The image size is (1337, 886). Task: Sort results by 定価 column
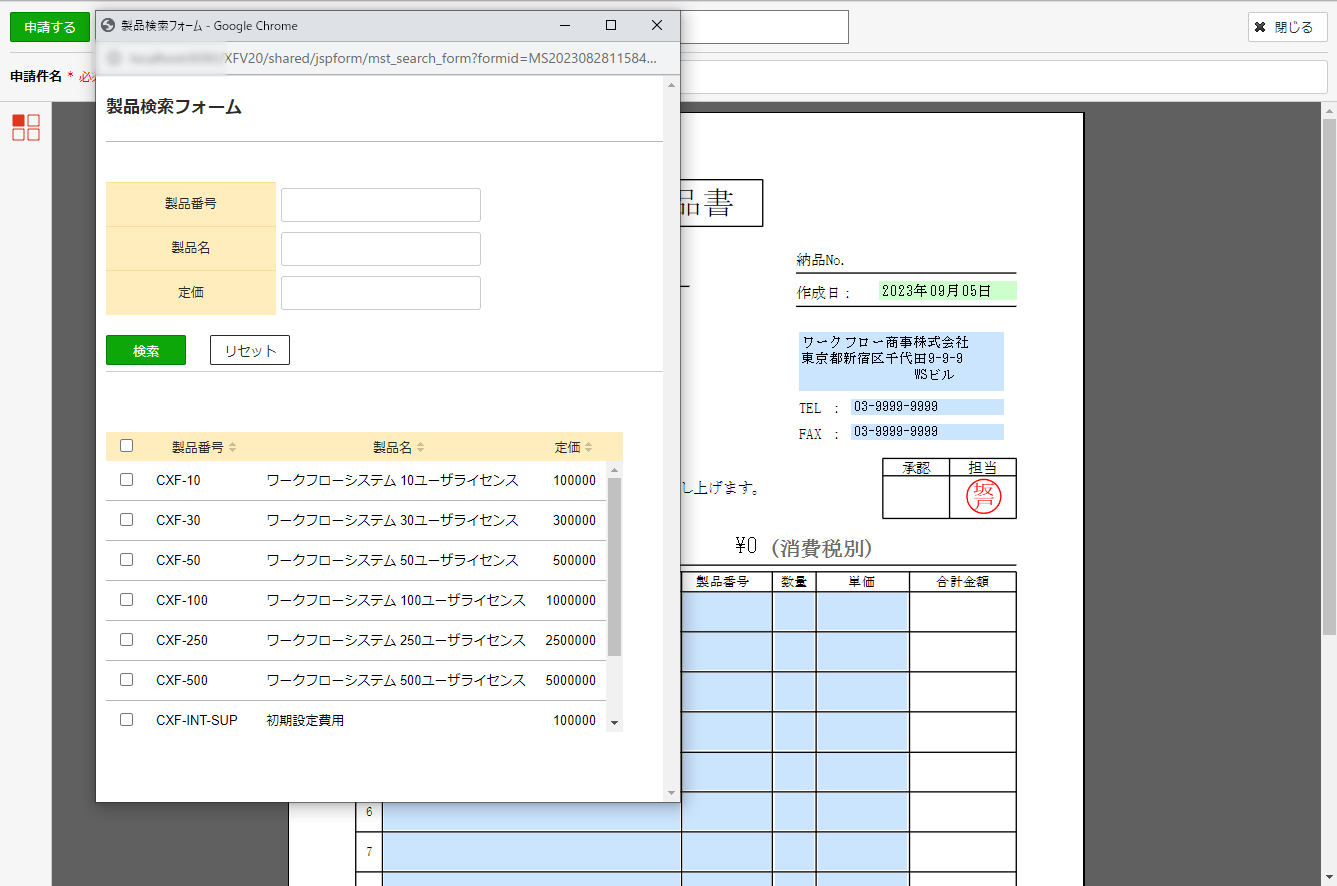[x=574, y=447]
